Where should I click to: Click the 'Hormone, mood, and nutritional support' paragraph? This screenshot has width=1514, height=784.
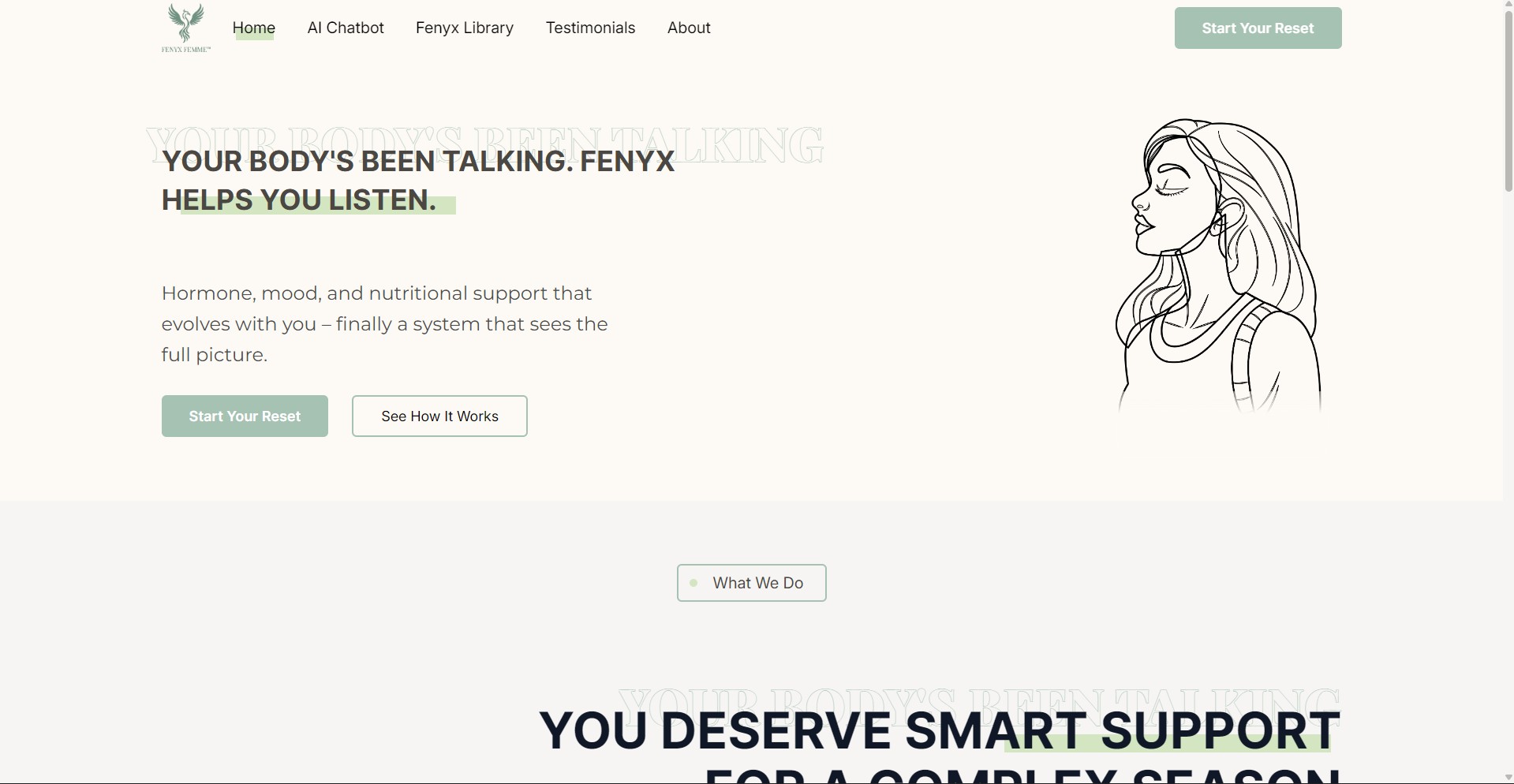tap(385, 324)
